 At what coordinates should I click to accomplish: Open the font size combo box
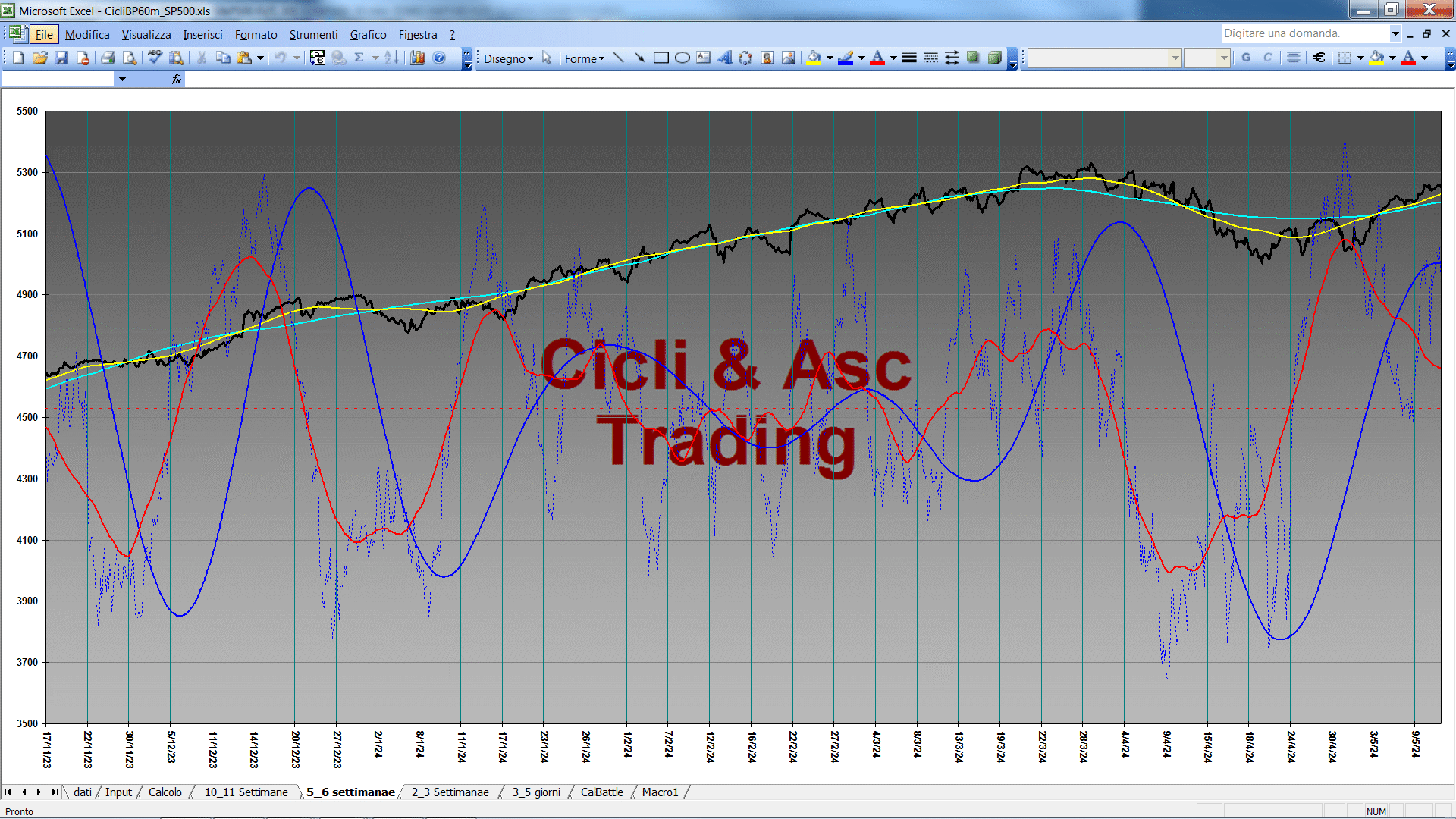click(1207, 58)
